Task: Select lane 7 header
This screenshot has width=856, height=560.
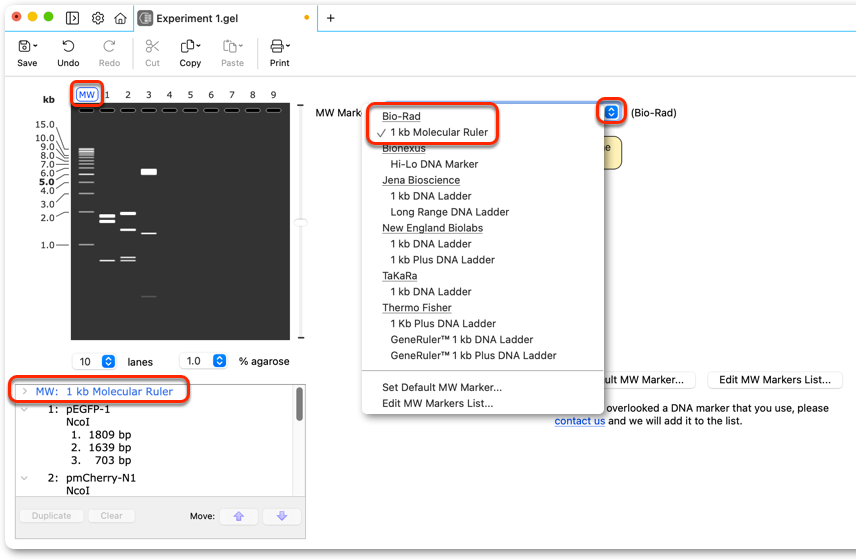Action: [232, 95]
